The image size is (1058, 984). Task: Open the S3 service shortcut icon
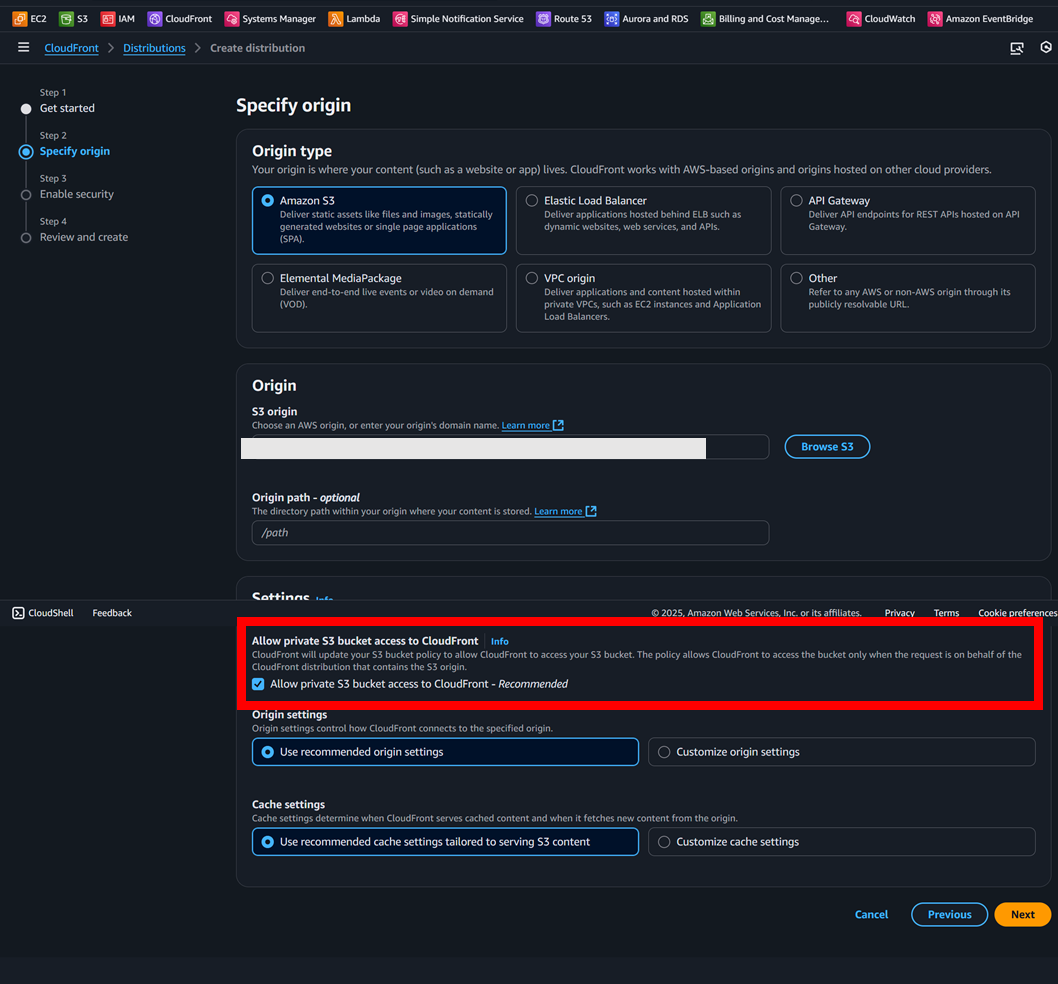pyautogui.click(x=66, y=19)
